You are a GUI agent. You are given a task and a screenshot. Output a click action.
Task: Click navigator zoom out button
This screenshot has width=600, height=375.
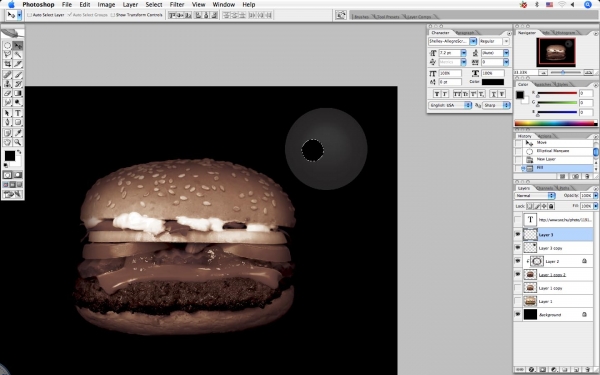pos(543,72)
